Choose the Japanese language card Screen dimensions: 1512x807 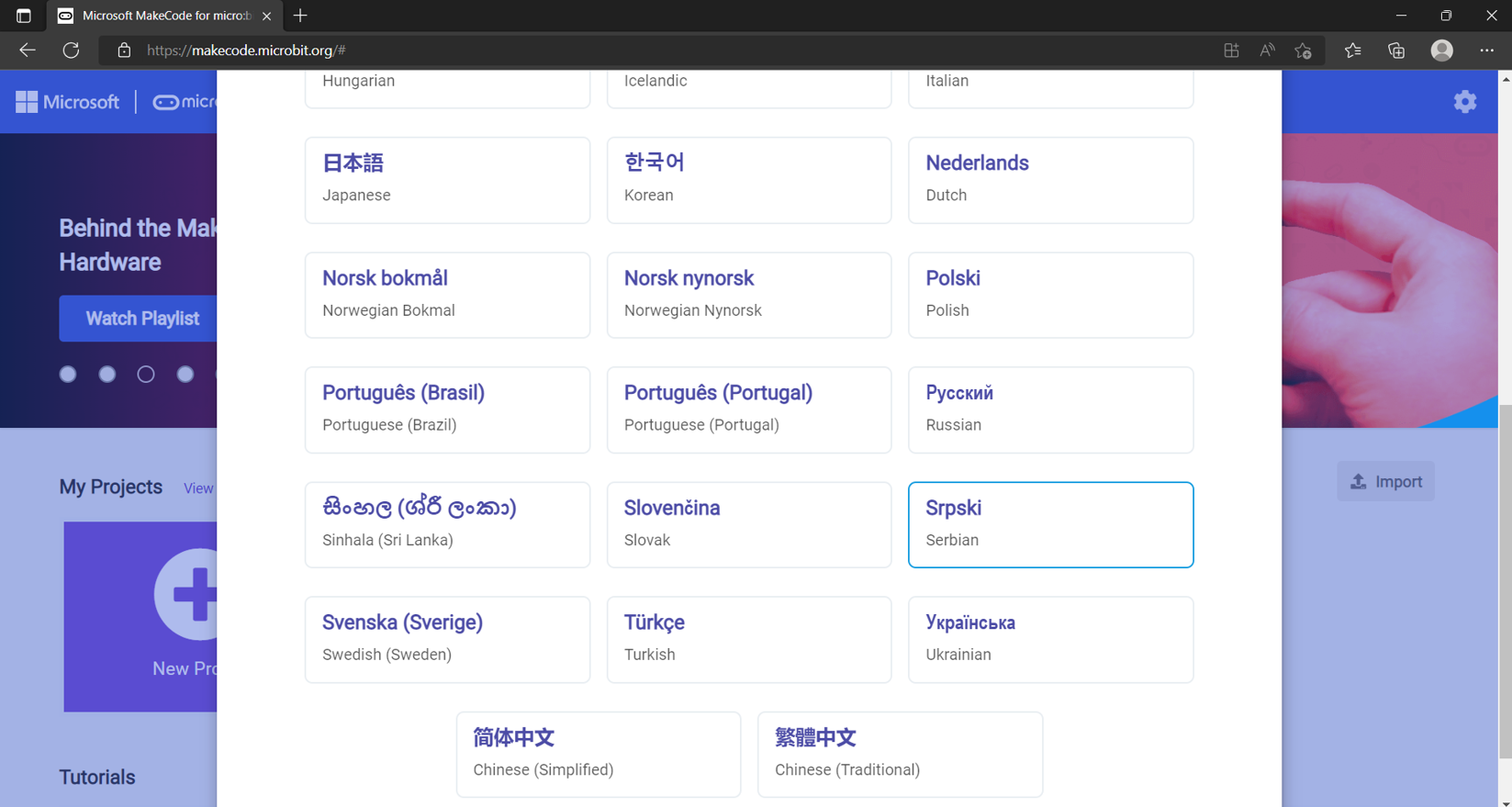tap(447, 180)
